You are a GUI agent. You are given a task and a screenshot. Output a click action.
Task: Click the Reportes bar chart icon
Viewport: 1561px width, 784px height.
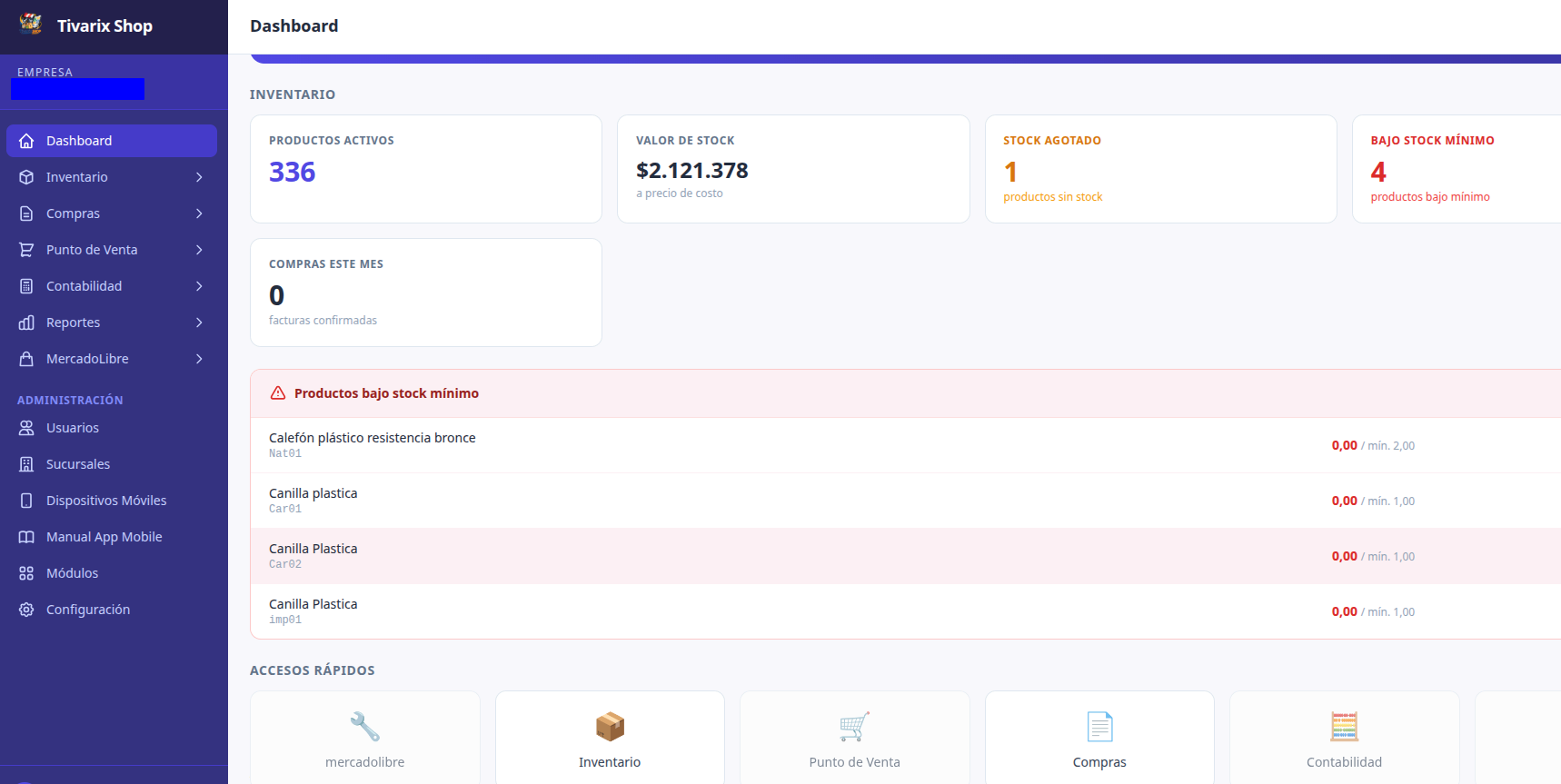click(26, 323)
